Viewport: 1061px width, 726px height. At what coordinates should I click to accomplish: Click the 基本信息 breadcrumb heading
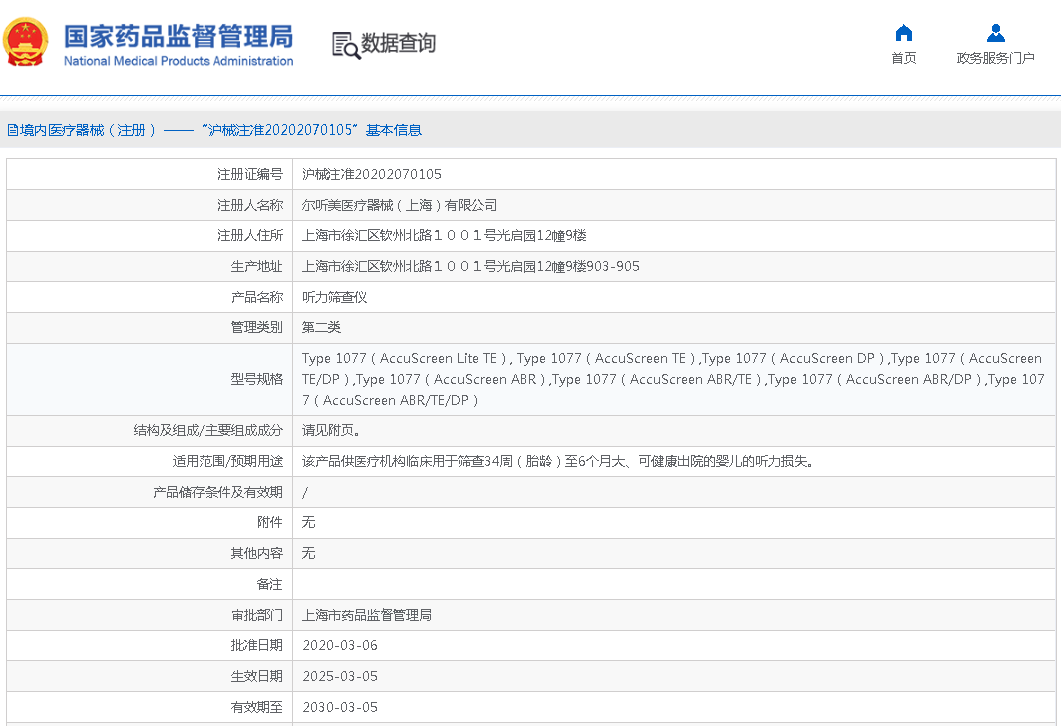pos(393,130)
